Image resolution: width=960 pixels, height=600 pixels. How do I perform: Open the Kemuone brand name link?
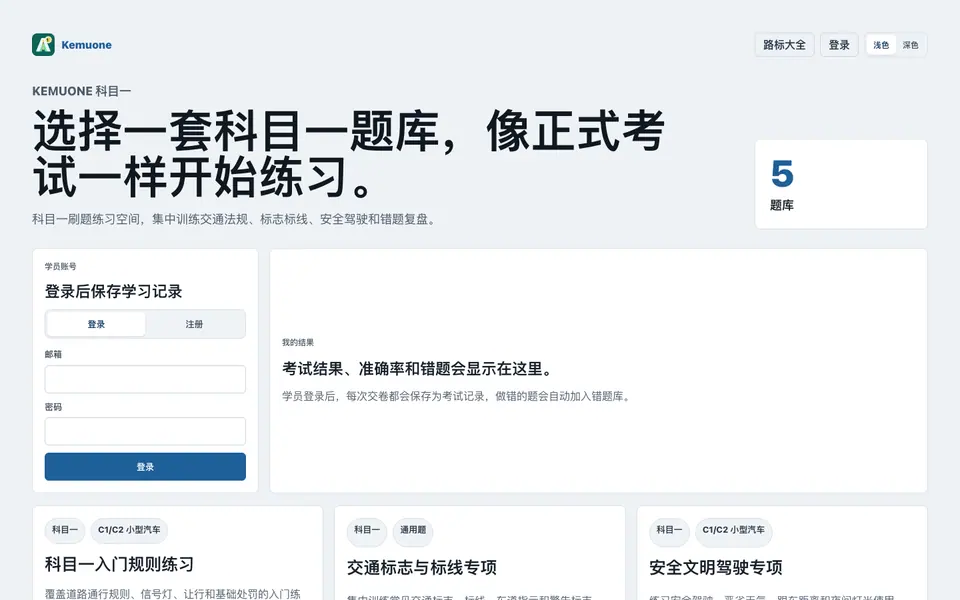pos(86,45)
